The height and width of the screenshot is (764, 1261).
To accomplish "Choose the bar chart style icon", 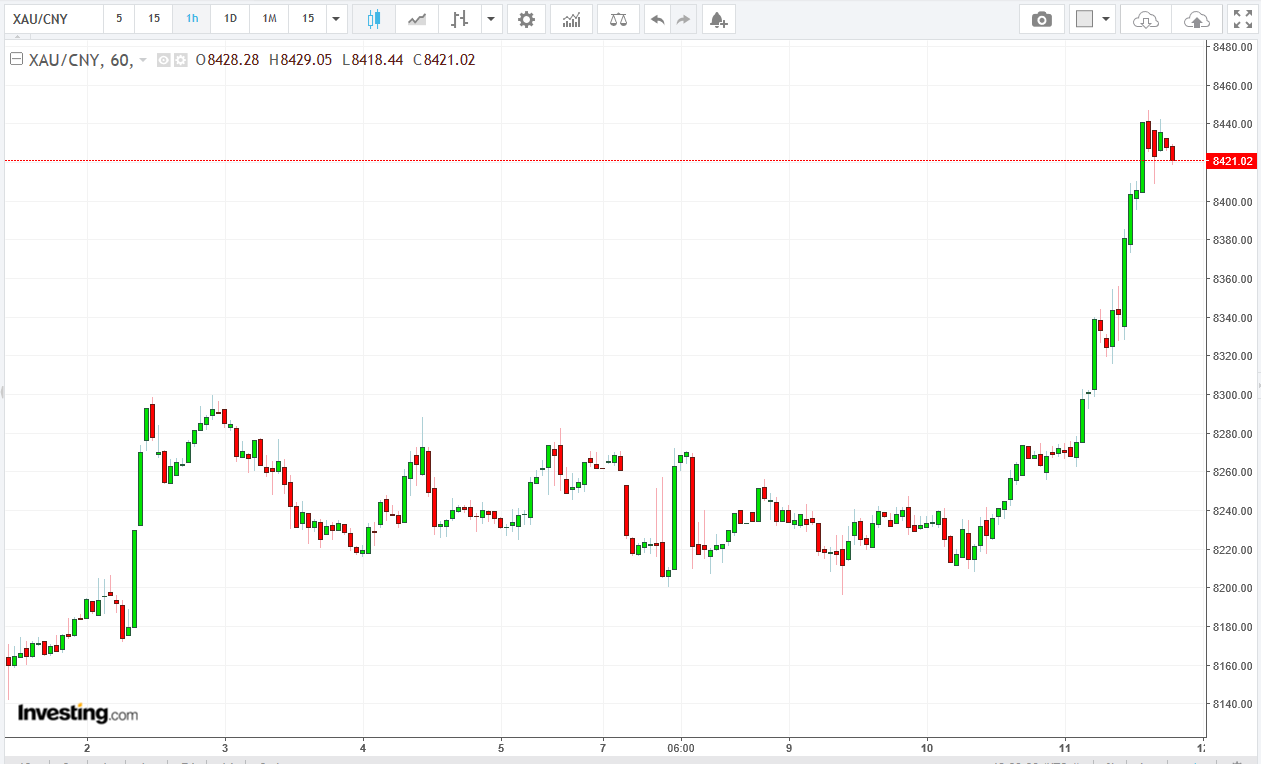I will click(x=459, y=19).
